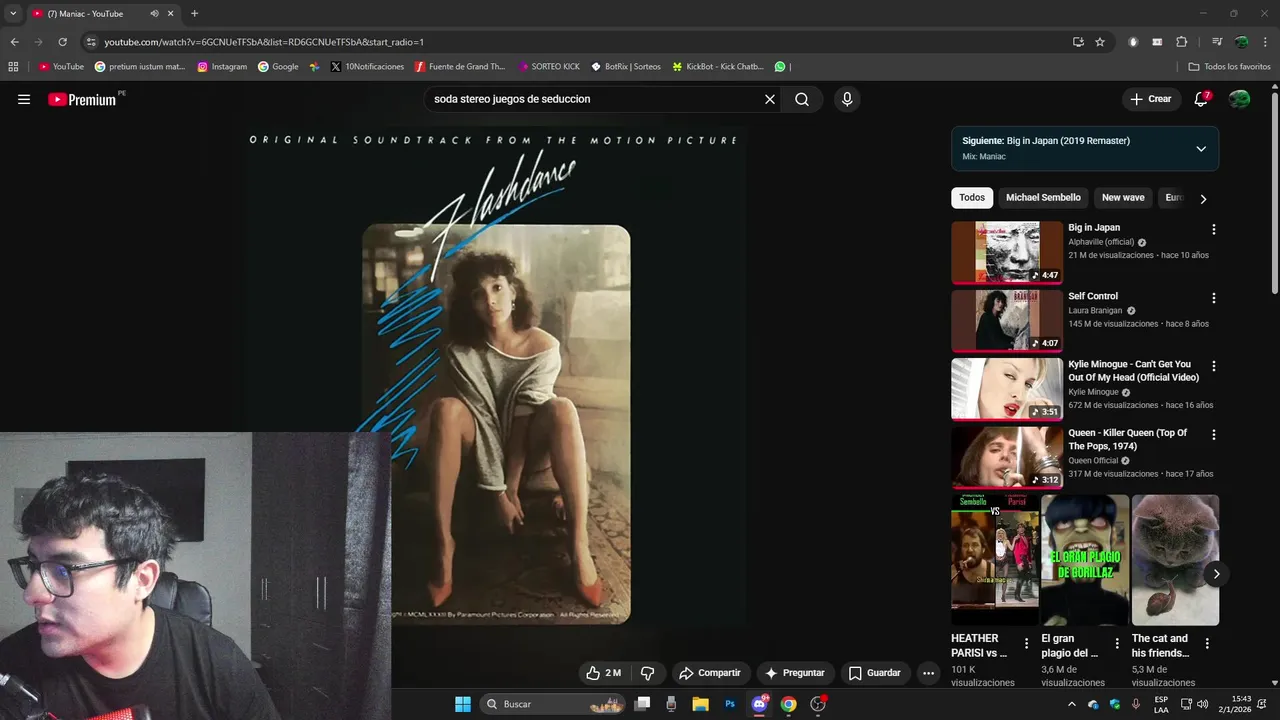
Task: Click the address bar URL
Action: 264,42
